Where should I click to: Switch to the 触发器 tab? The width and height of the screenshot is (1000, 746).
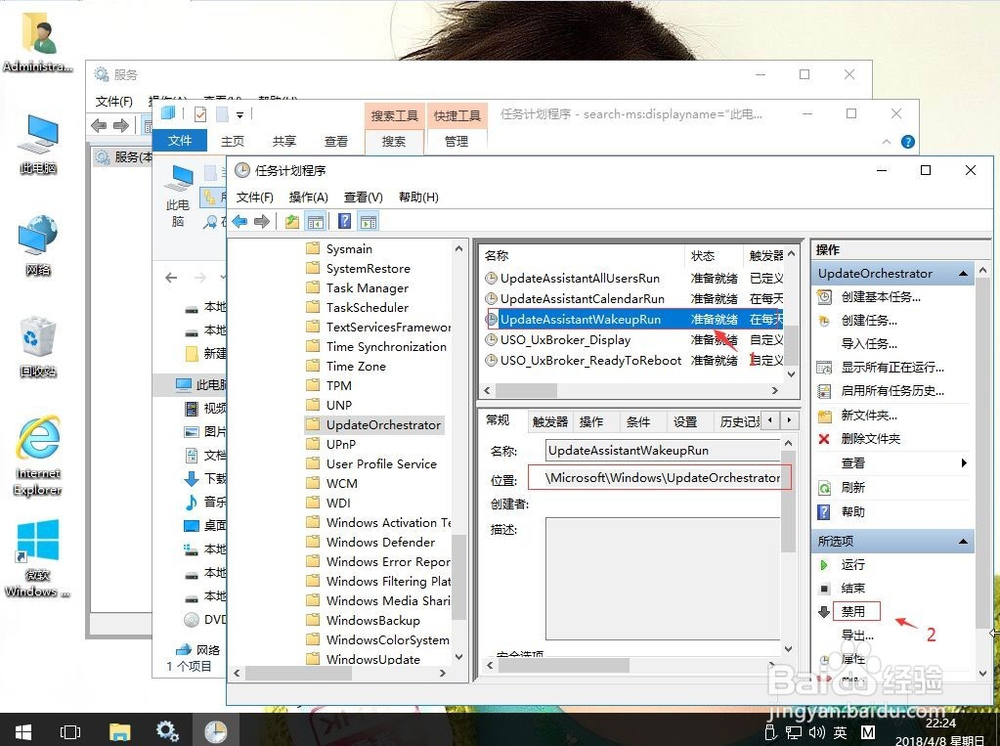click(550, 422)
